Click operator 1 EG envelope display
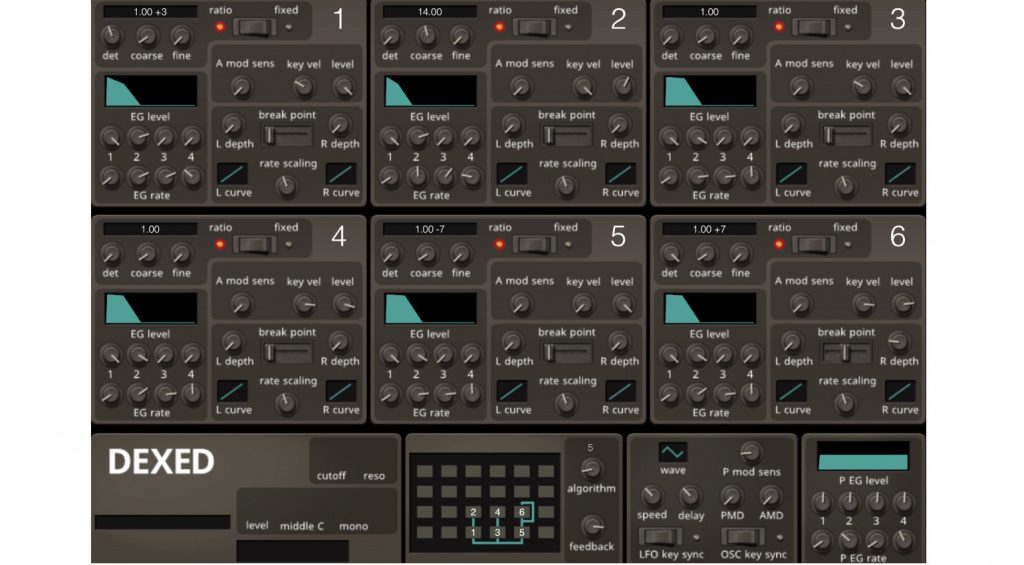The height and width of the screenshot is (565, 1024). coord(151,91)
